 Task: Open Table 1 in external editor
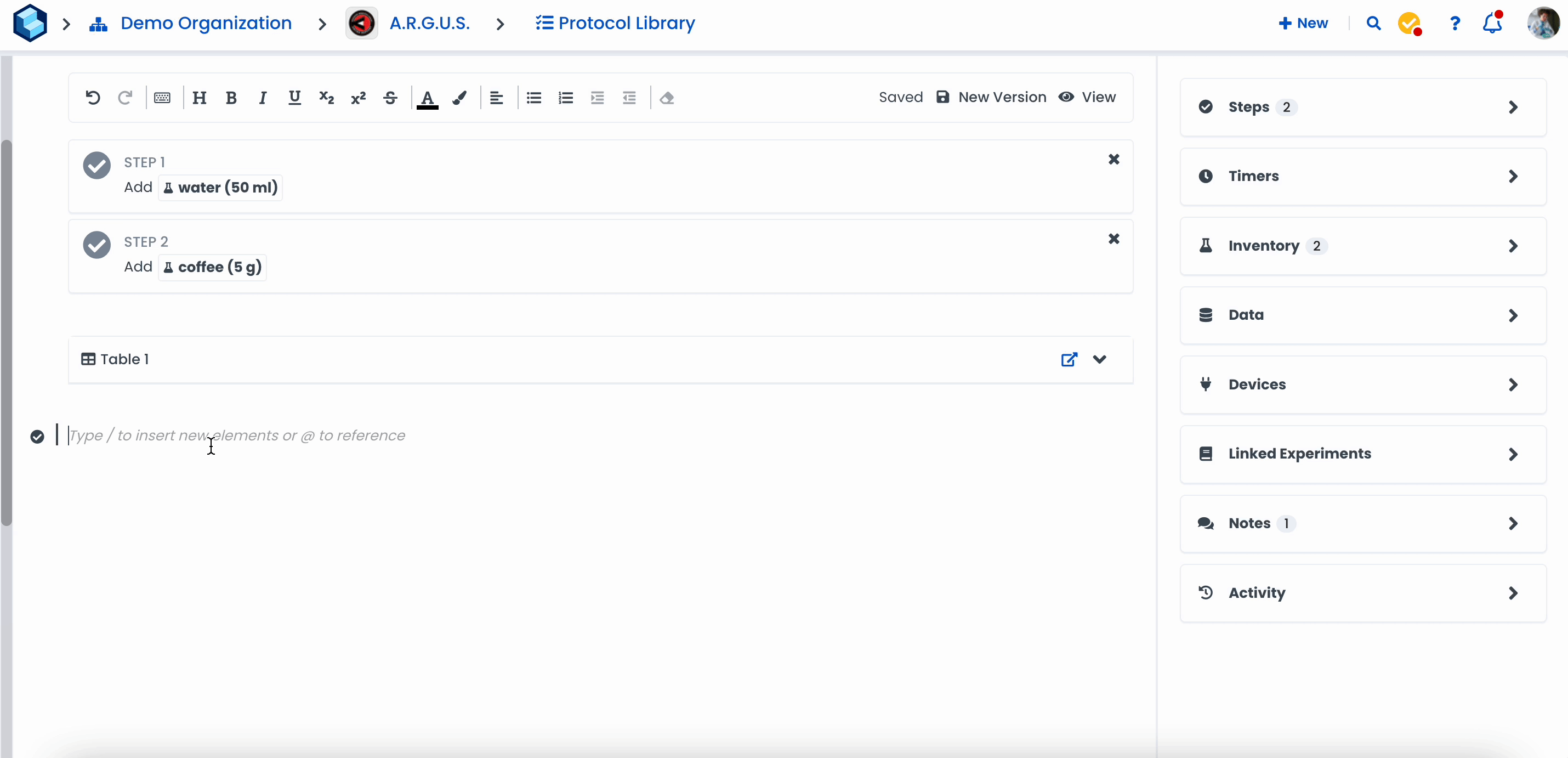(x=1069, y=359)
